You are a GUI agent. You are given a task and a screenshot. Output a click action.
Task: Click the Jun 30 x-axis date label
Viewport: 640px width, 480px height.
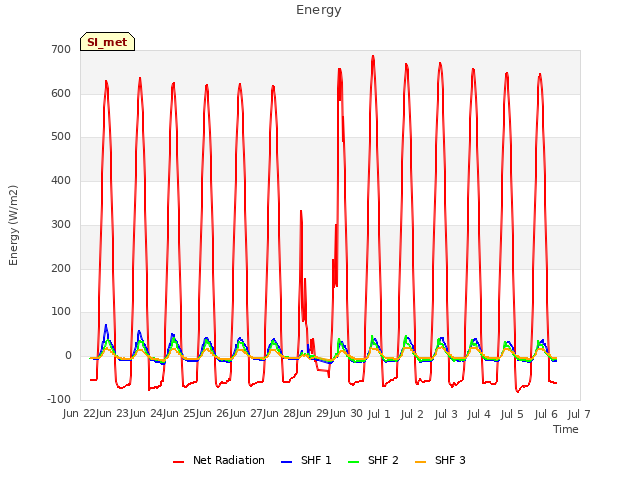tap(346, 414)
